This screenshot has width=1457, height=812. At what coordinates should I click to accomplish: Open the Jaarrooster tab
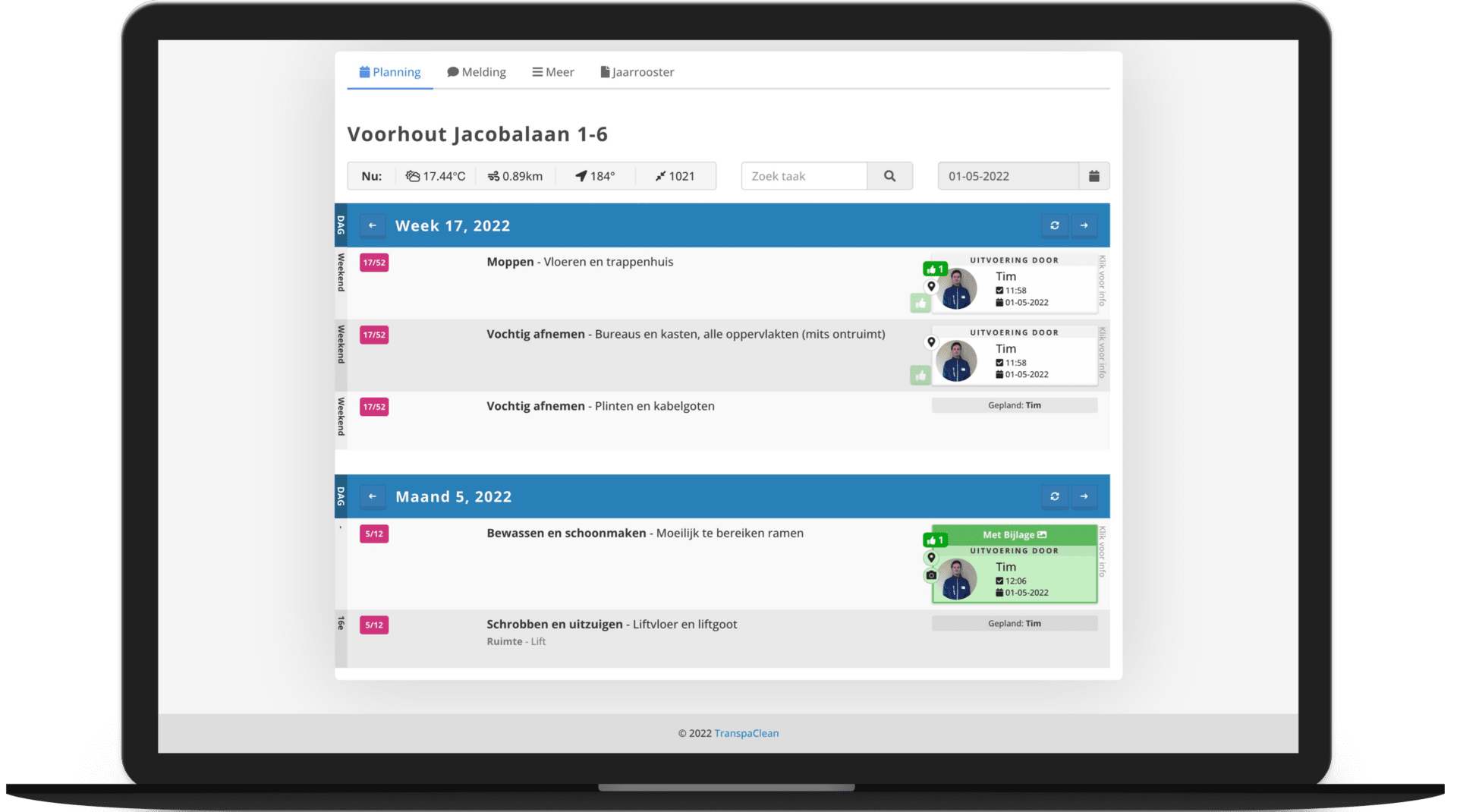(637, 71)
